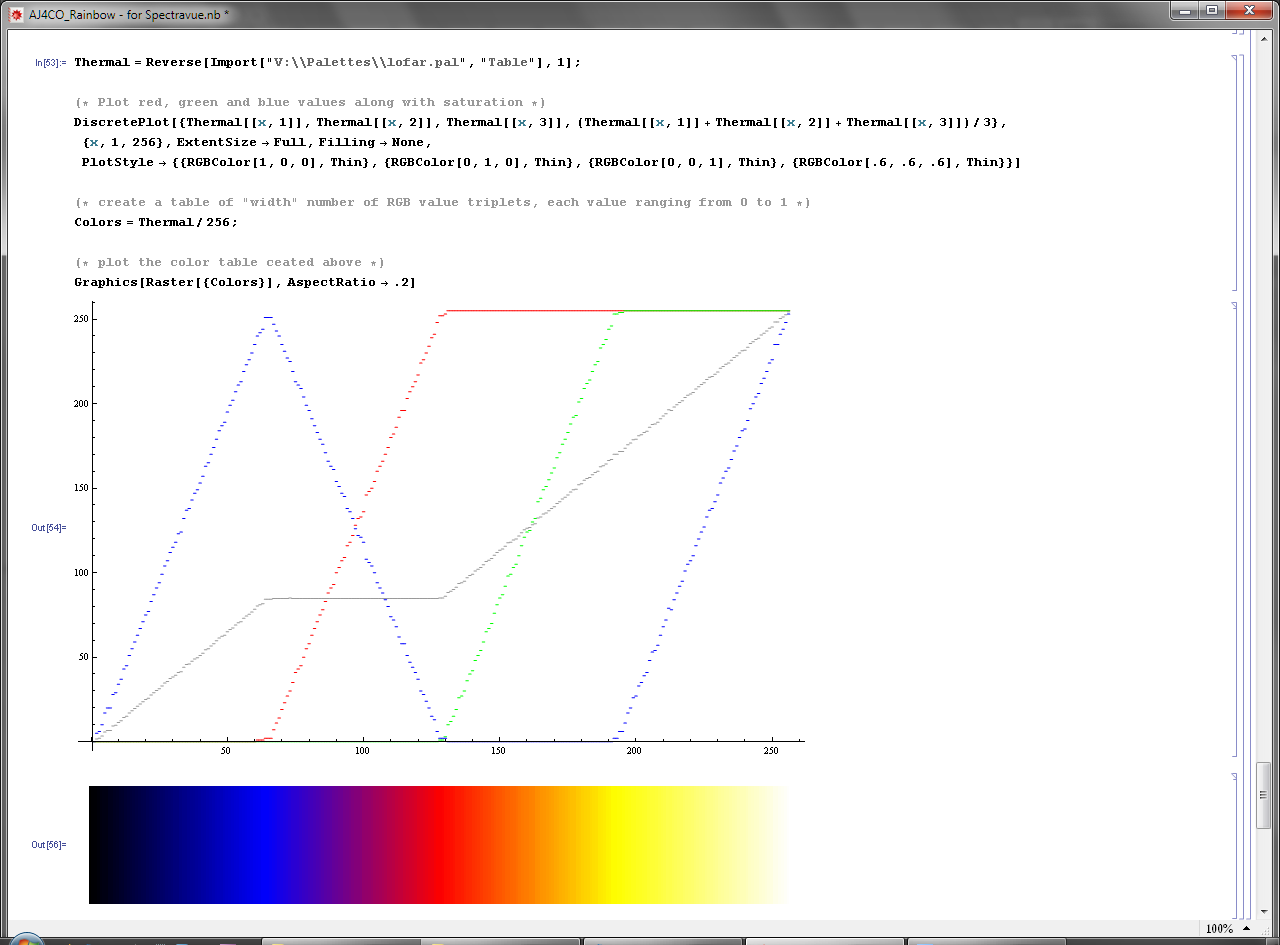Click the scrollbar up arrow
The width and height of the screenshot is (1280, 945).
(x=1264, y=38)
